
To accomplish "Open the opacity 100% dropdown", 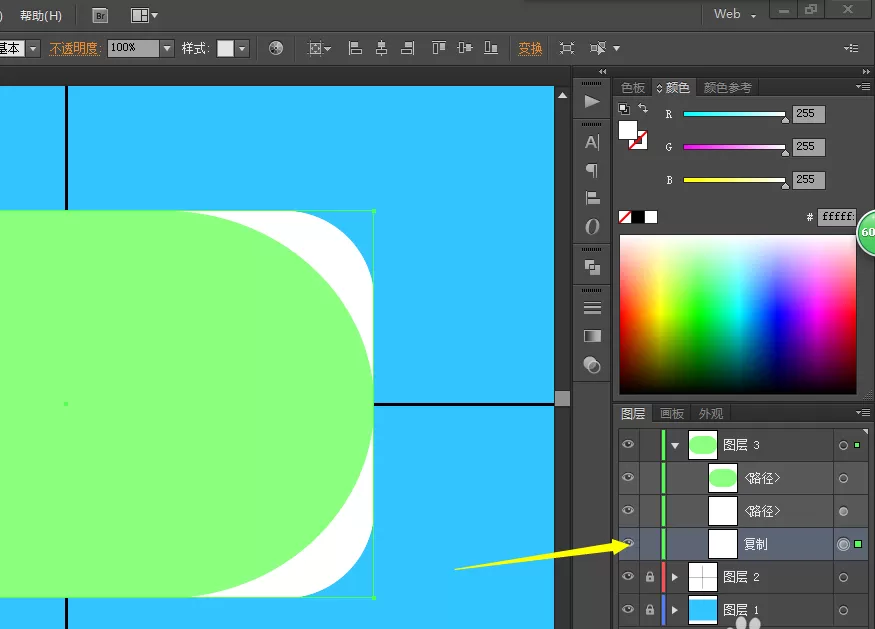I will pyautogui.click(x=167, y=49).
